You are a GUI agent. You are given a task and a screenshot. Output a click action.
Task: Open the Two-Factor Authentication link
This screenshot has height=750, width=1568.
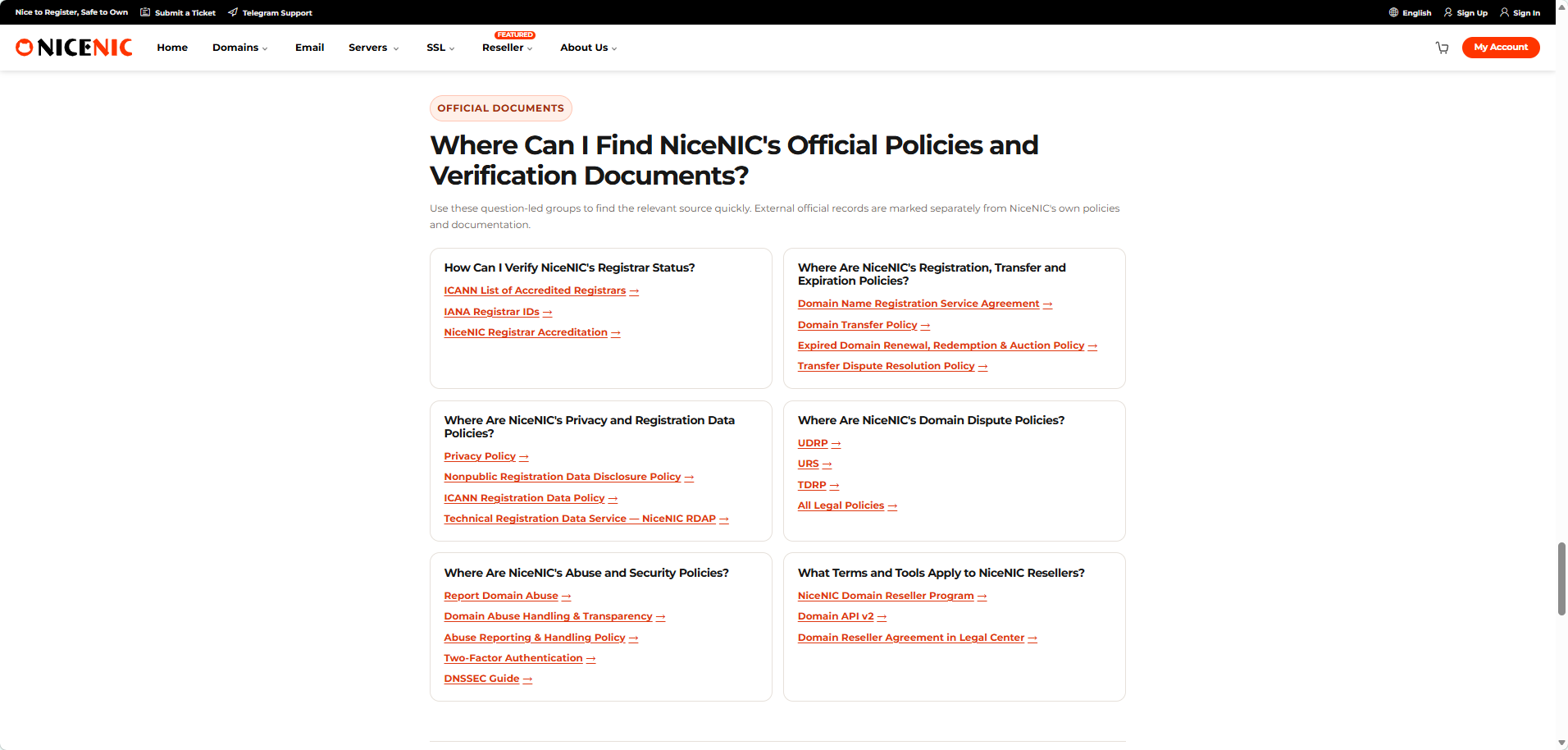tap(519, 658)
